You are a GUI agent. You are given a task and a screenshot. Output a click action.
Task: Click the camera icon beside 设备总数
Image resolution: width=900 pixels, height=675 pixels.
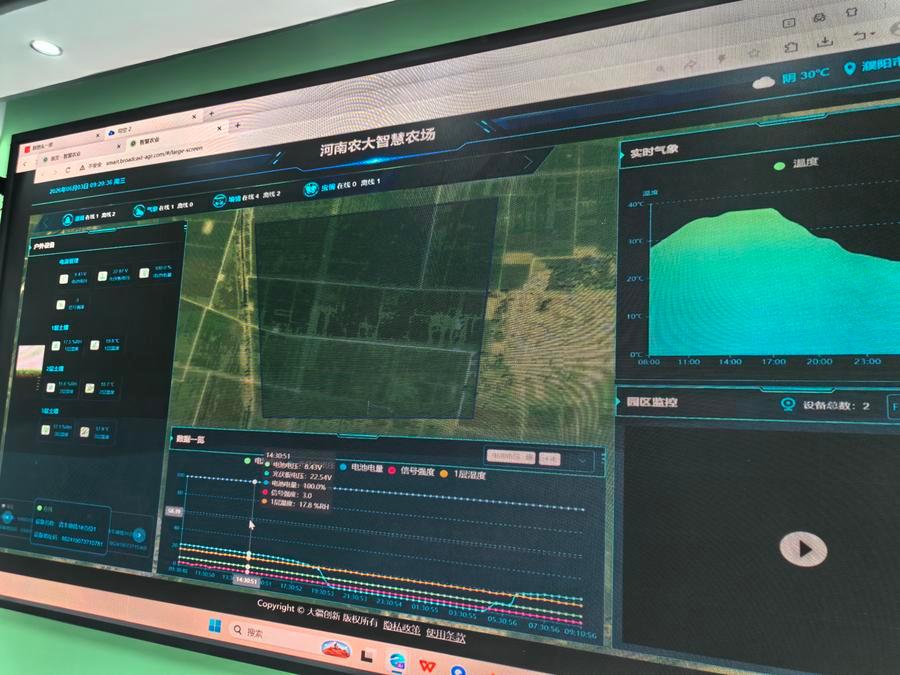[788, 404]
